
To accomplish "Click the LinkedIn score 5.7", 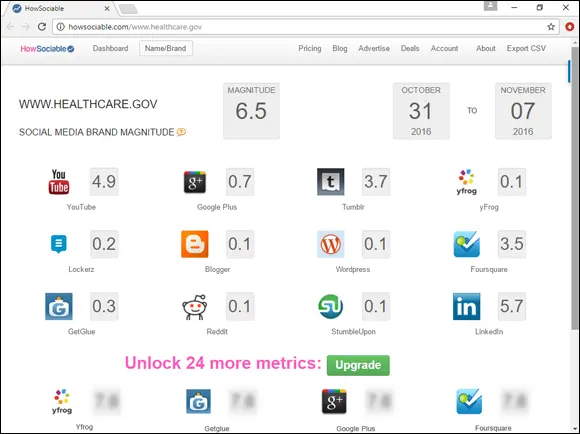I will (512, 306).
